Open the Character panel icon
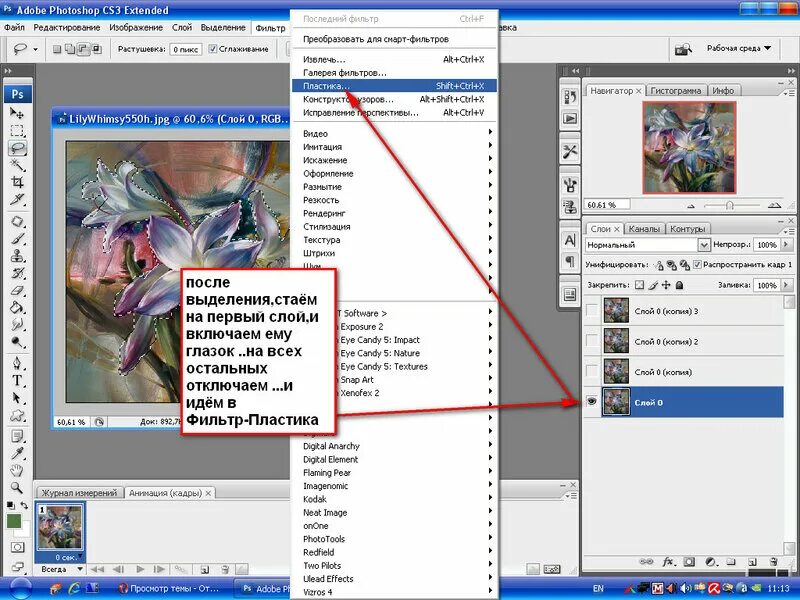800x600 pixels. (x=570, y=240)
